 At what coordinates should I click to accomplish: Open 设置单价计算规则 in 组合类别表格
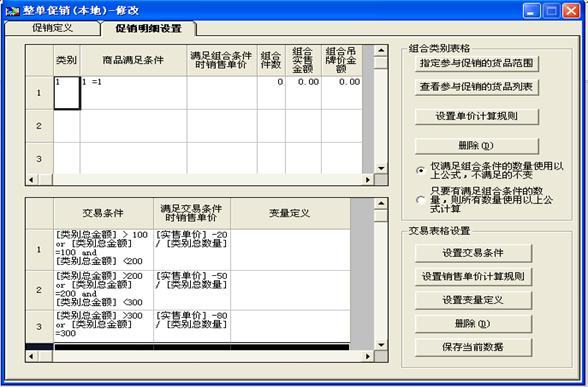coord(477,116)
